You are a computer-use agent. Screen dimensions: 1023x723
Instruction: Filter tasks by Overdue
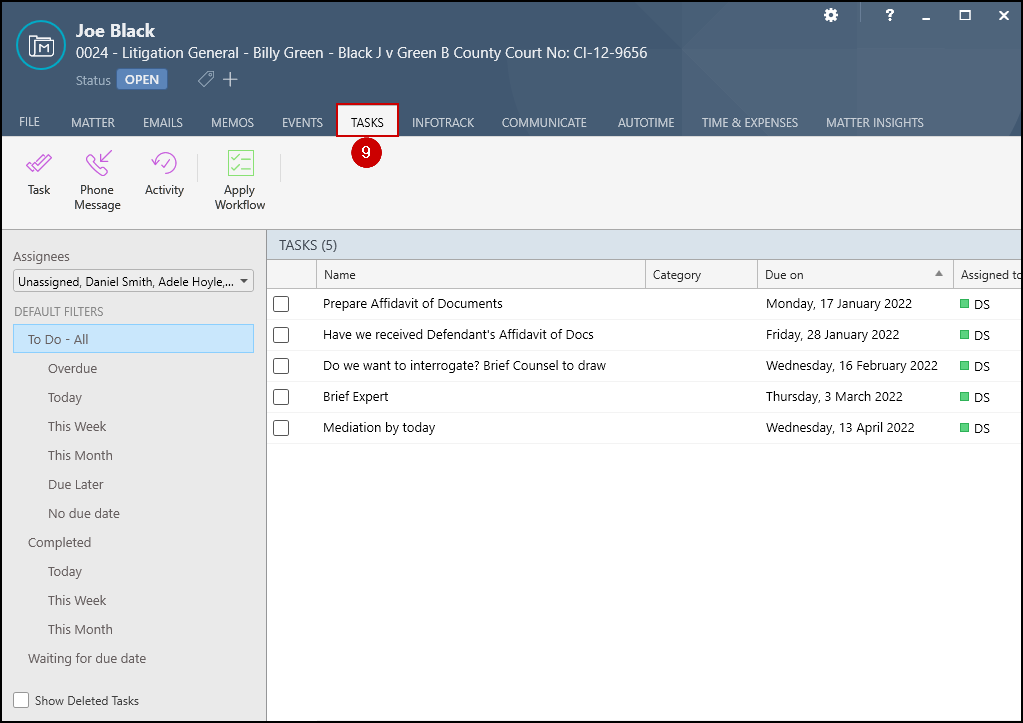tap(72, 369)
